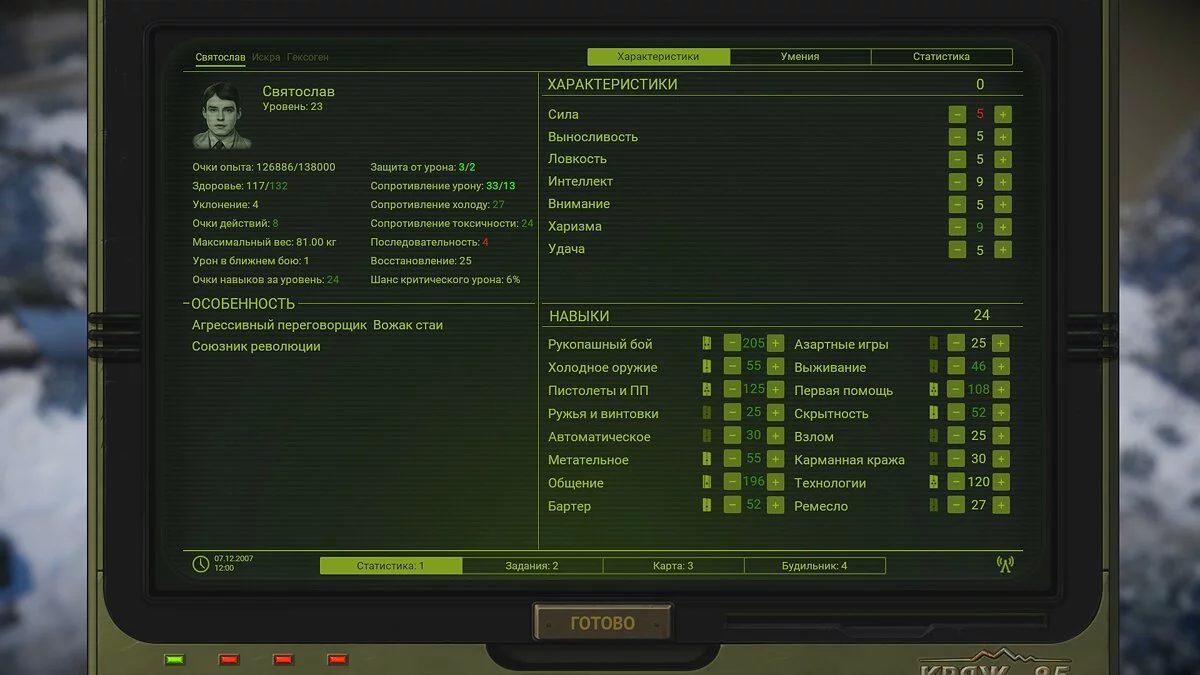Click the green indicator light
This screenshot has width=1200, height=675.
coord(175,659)
